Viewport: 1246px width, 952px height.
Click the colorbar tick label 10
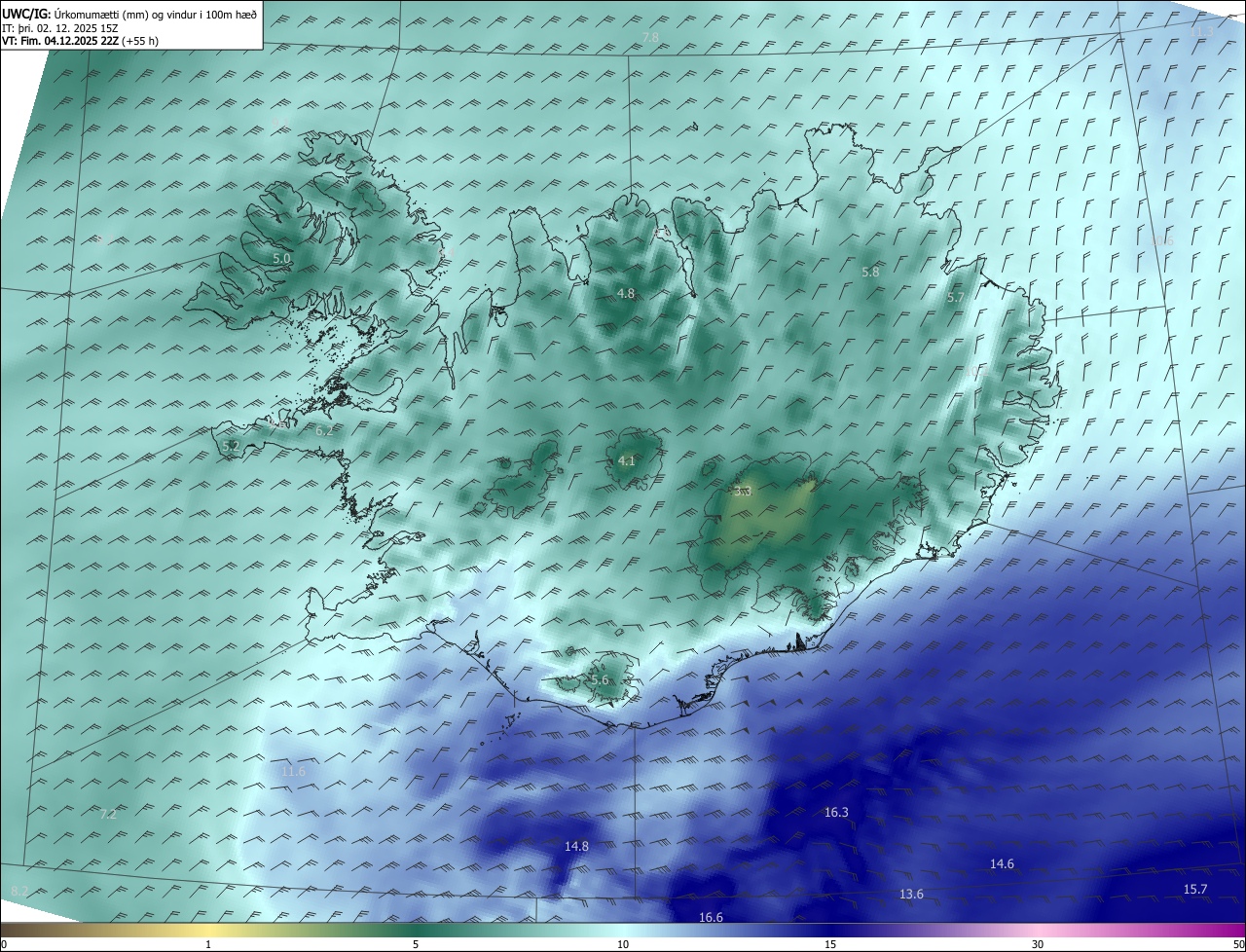click(623, 945)
